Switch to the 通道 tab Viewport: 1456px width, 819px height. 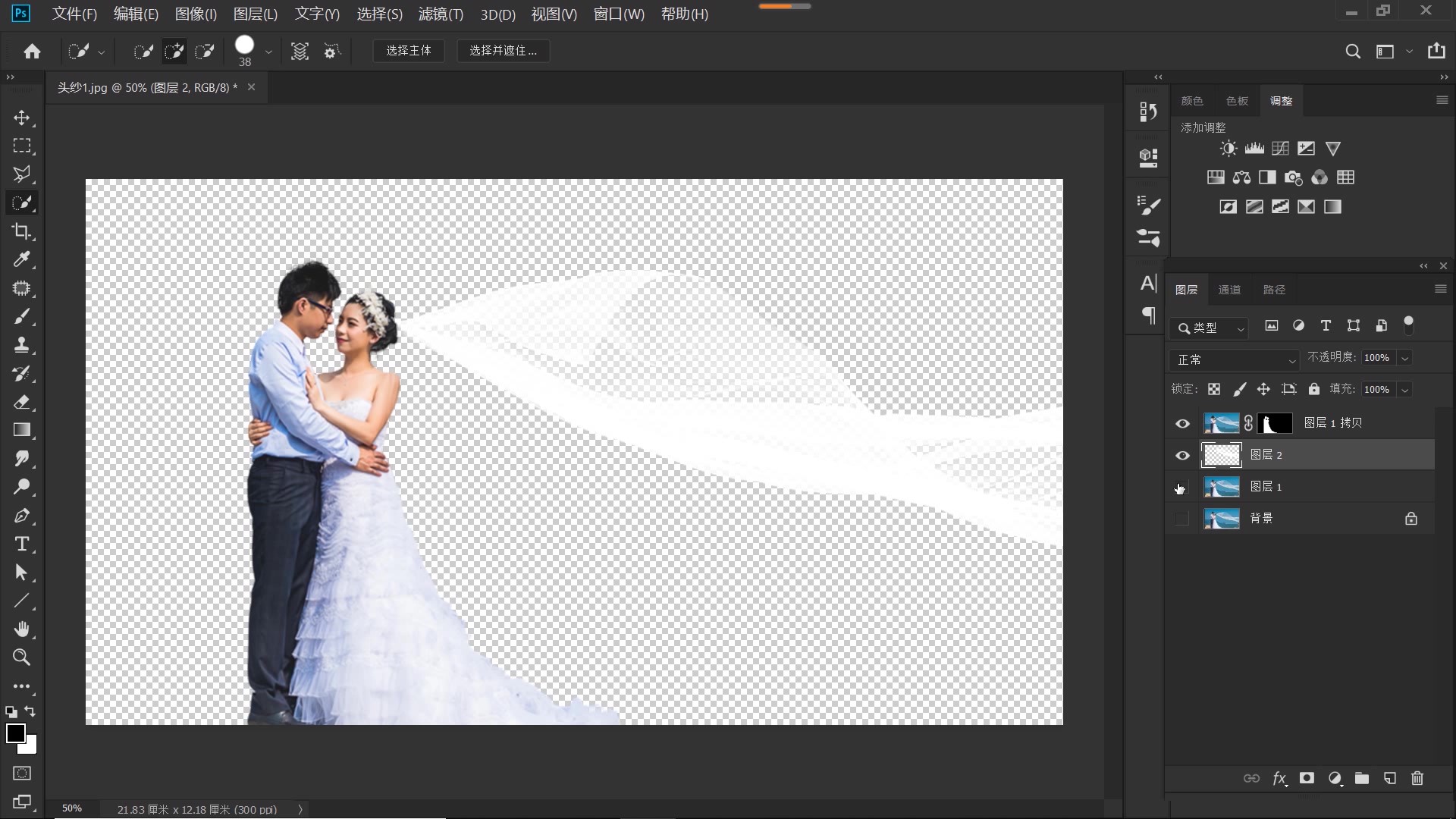coord(1229,290)
